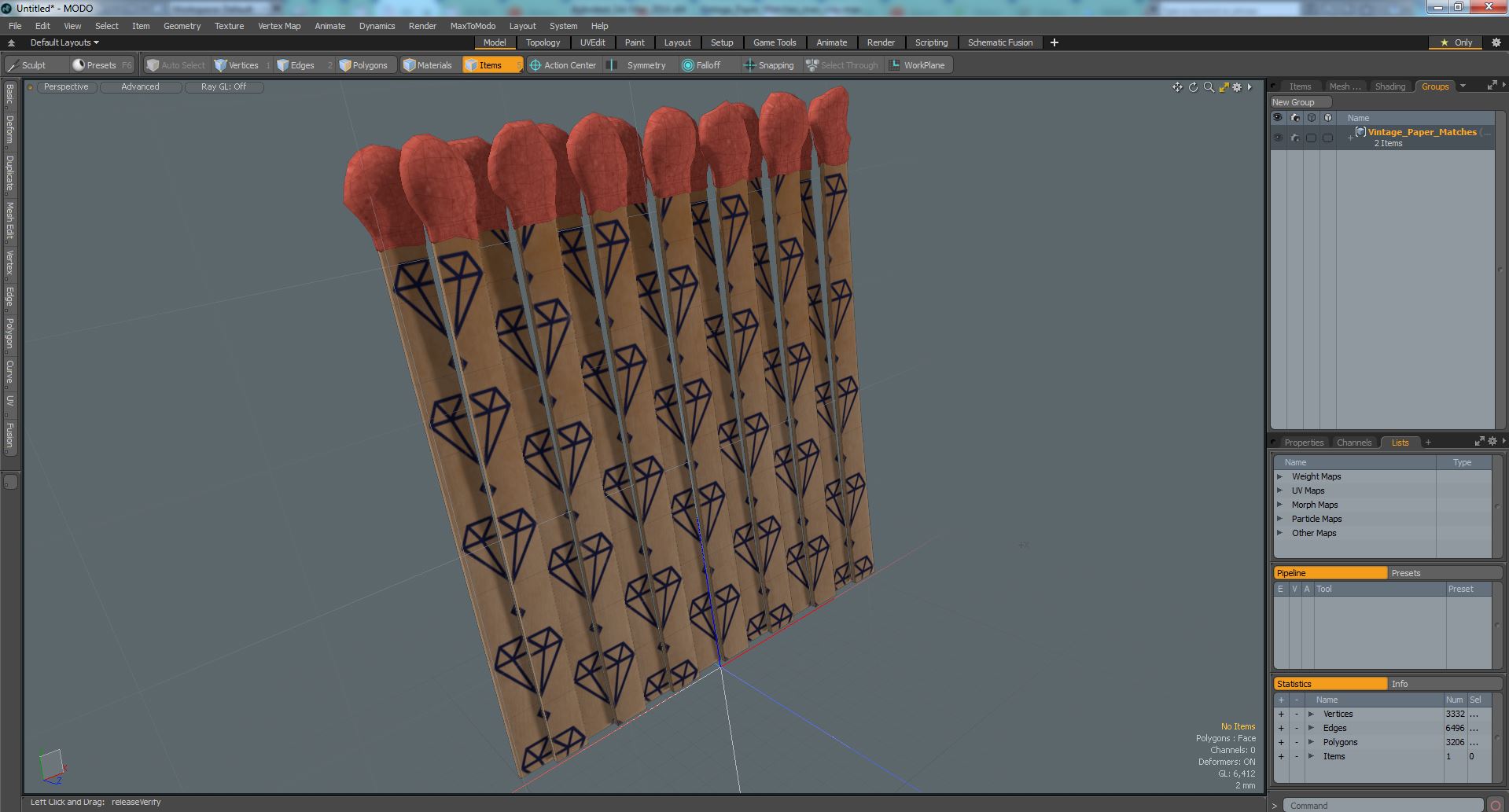Switch to Materials selection mode

point(429,65)
